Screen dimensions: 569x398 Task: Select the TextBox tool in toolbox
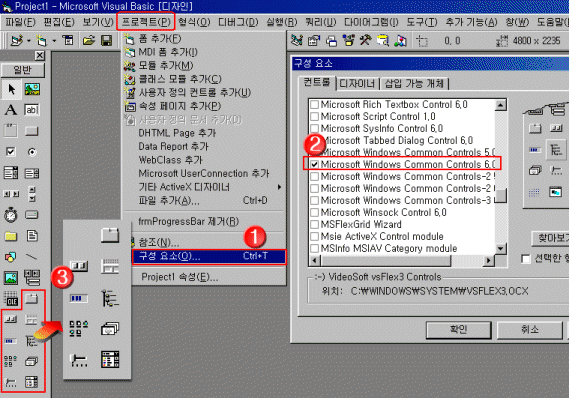click(32, 110)
